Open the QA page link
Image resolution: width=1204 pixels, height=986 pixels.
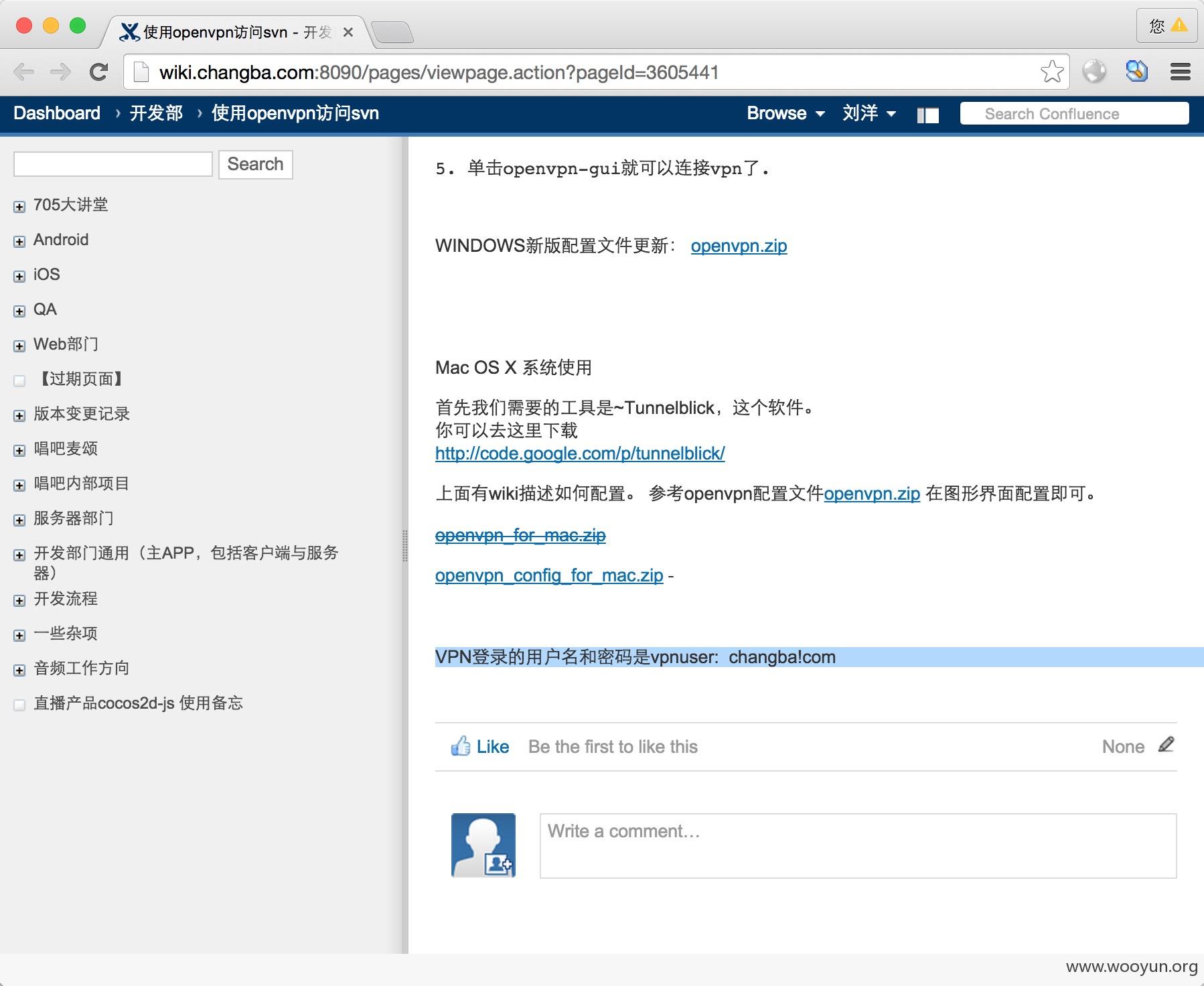pos(45,309)
